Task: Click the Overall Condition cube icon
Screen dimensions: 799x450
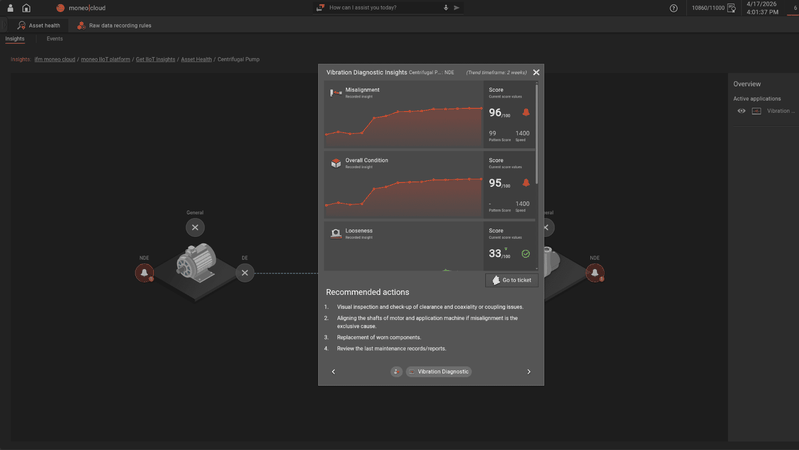Action: 336,163
